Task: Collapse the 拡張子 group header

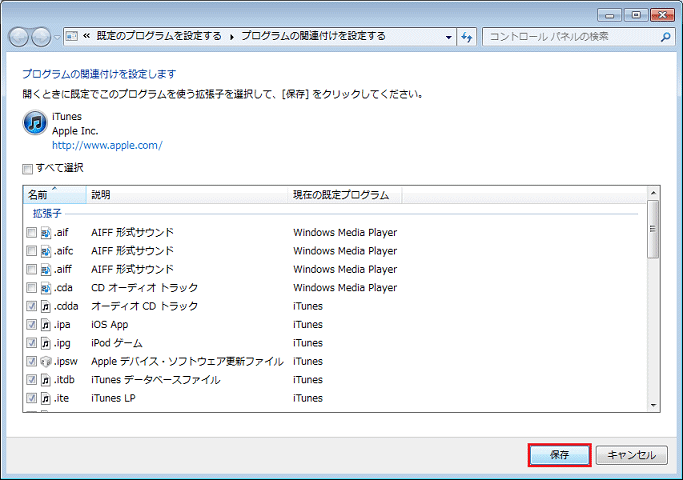Action: [x=47, y=213]
